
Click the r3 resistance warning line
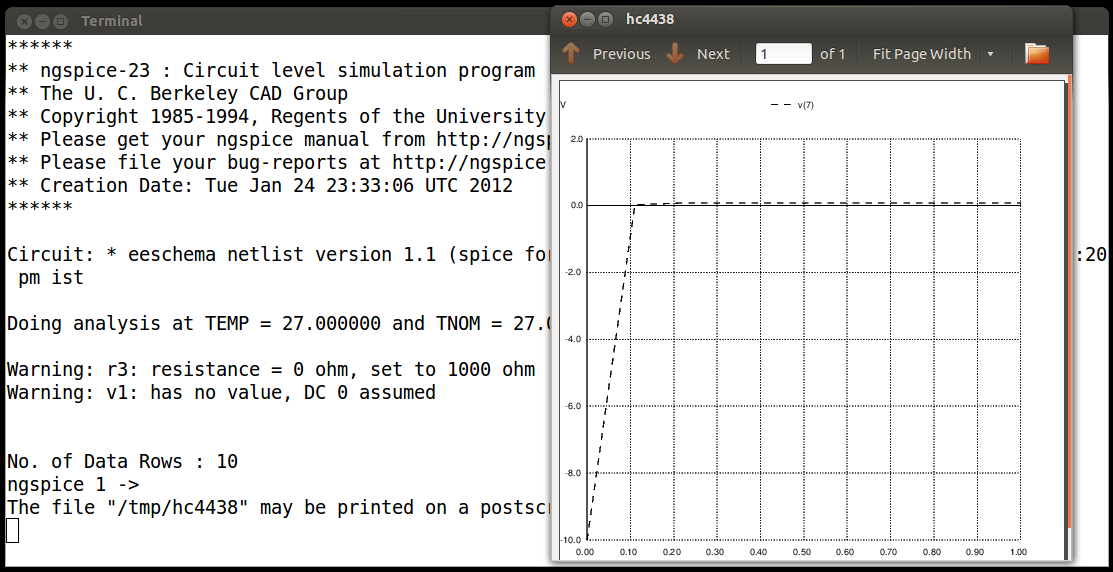270,370
